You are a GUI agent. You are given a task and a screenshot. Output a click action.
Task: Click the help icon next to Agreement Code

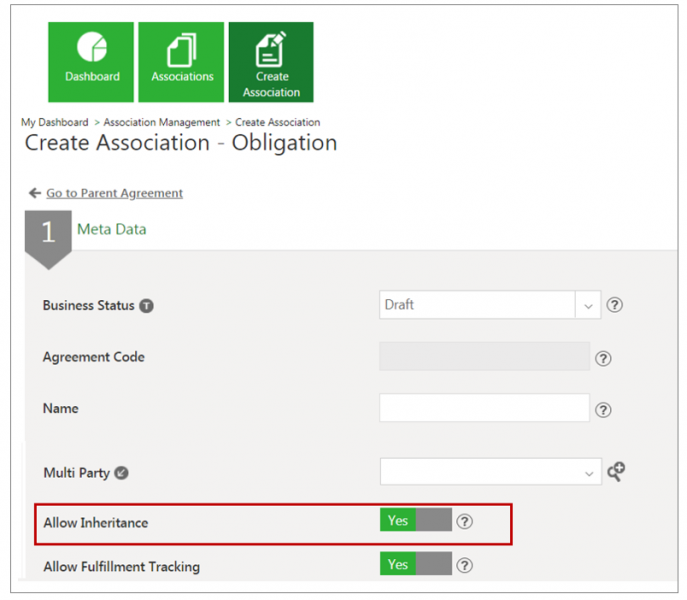coord(603,358)
